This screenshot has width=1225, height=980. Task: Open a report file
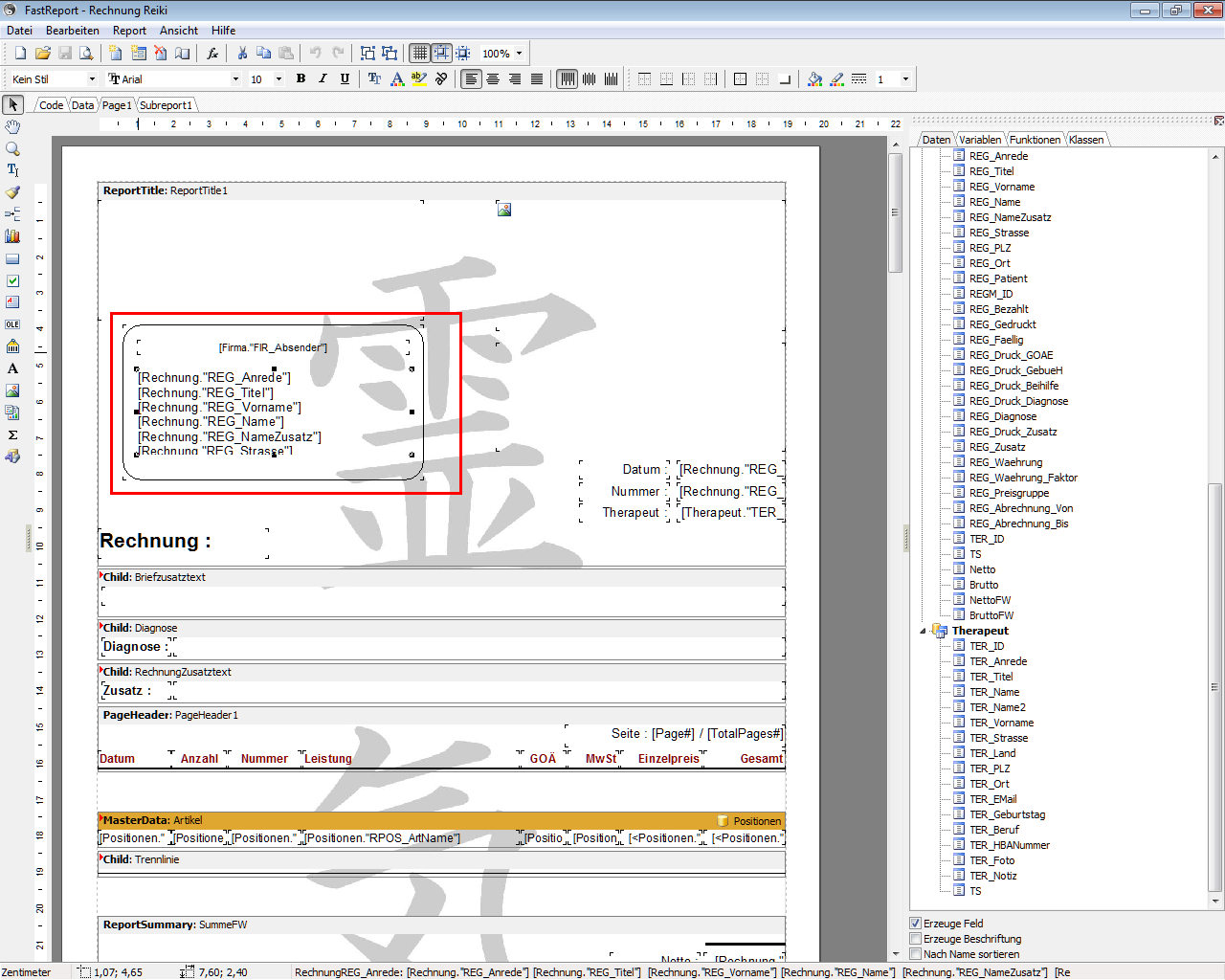(42, 54)
